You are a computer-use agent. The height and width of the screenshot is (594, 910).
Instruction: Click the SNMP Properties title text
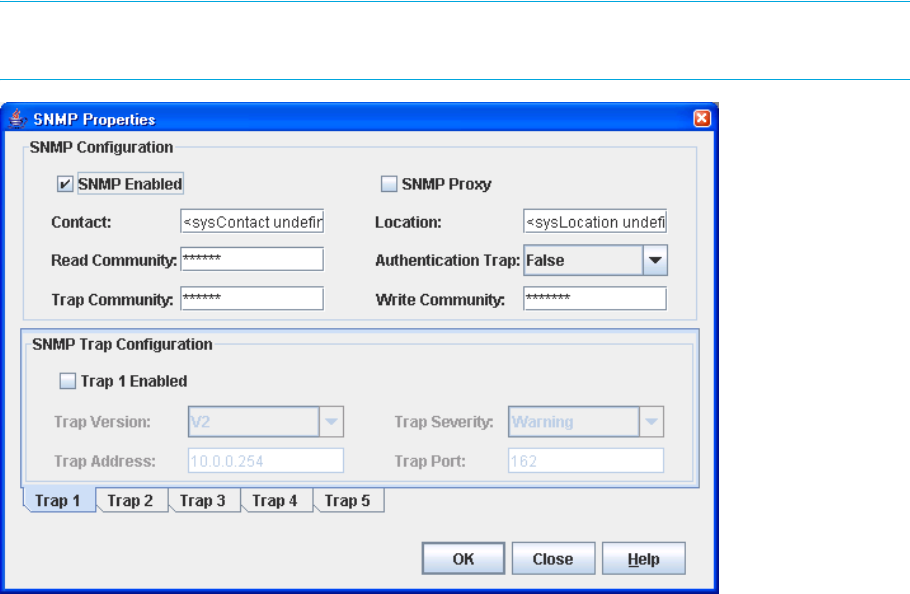94,119
